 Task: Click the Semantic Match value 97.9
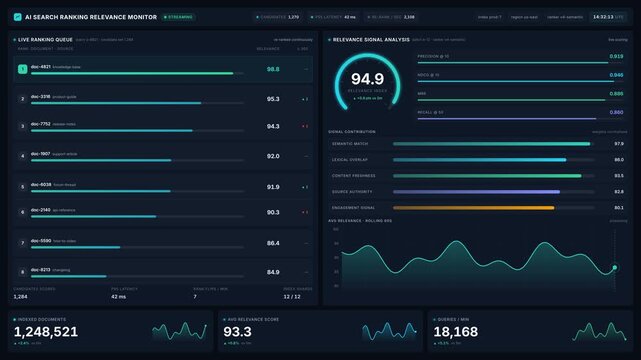[x=619, y=144]
